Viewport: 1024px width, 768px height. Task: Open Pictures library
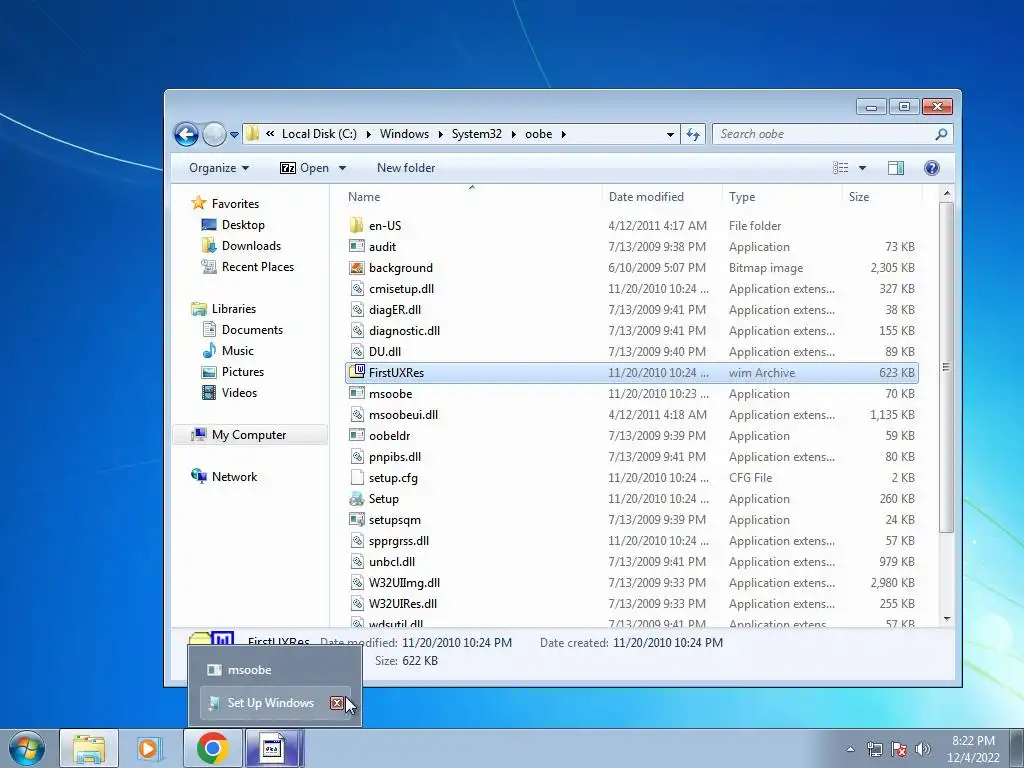242,372
